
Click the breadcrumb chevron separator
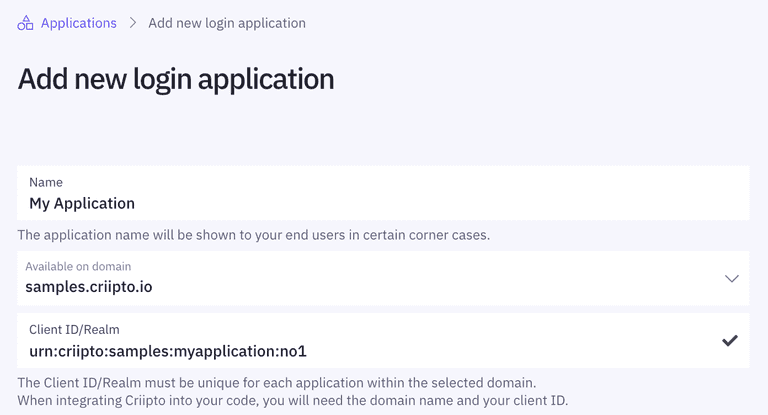[133, 23]
